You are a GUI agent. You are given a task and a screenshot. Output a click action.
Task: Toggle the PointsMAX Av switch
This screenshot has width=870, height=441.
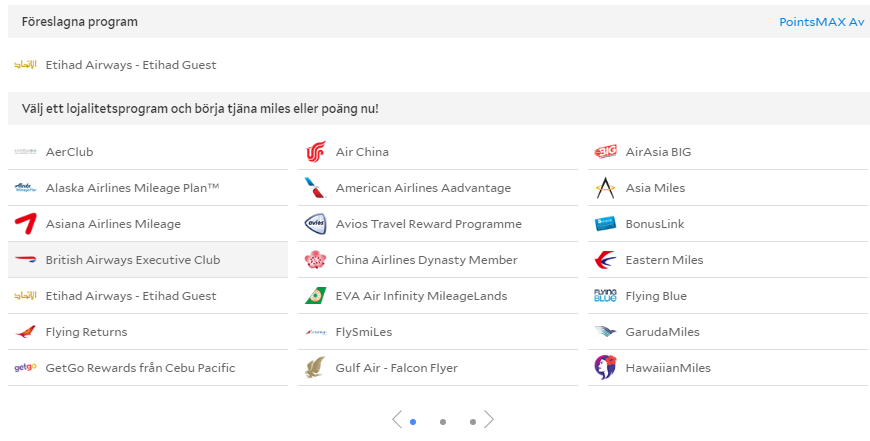821,22
